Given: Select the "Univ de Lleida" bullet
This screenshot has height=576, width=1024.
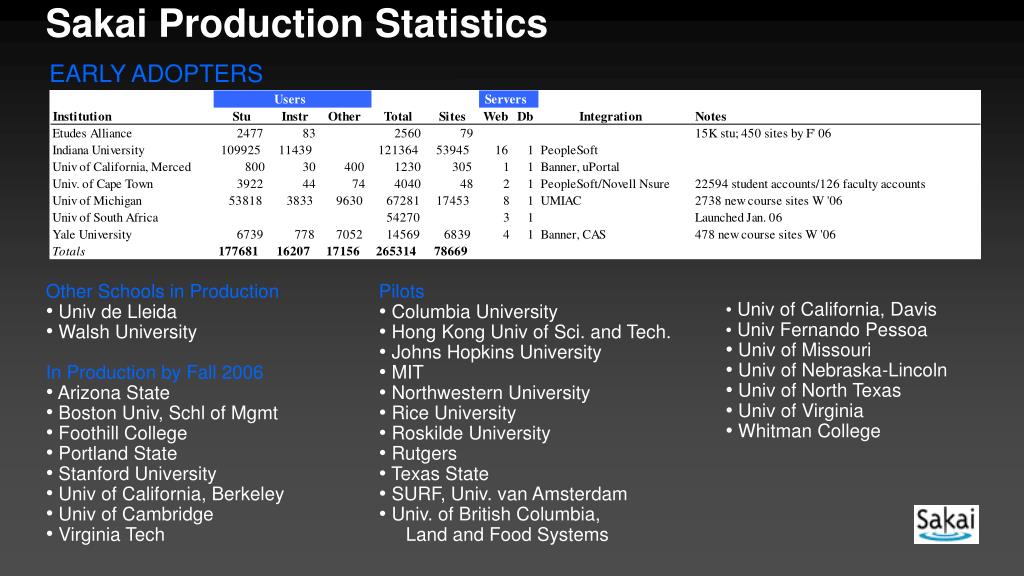Looking at the screenshot, I should 112,312.
